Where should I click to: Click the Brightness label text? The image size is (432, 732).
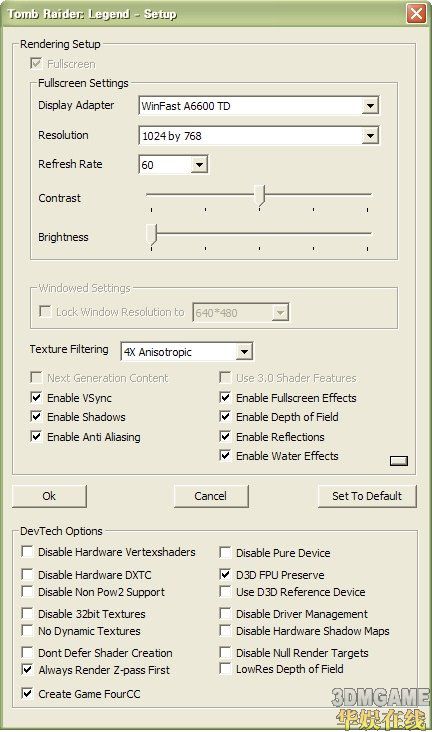63,237
